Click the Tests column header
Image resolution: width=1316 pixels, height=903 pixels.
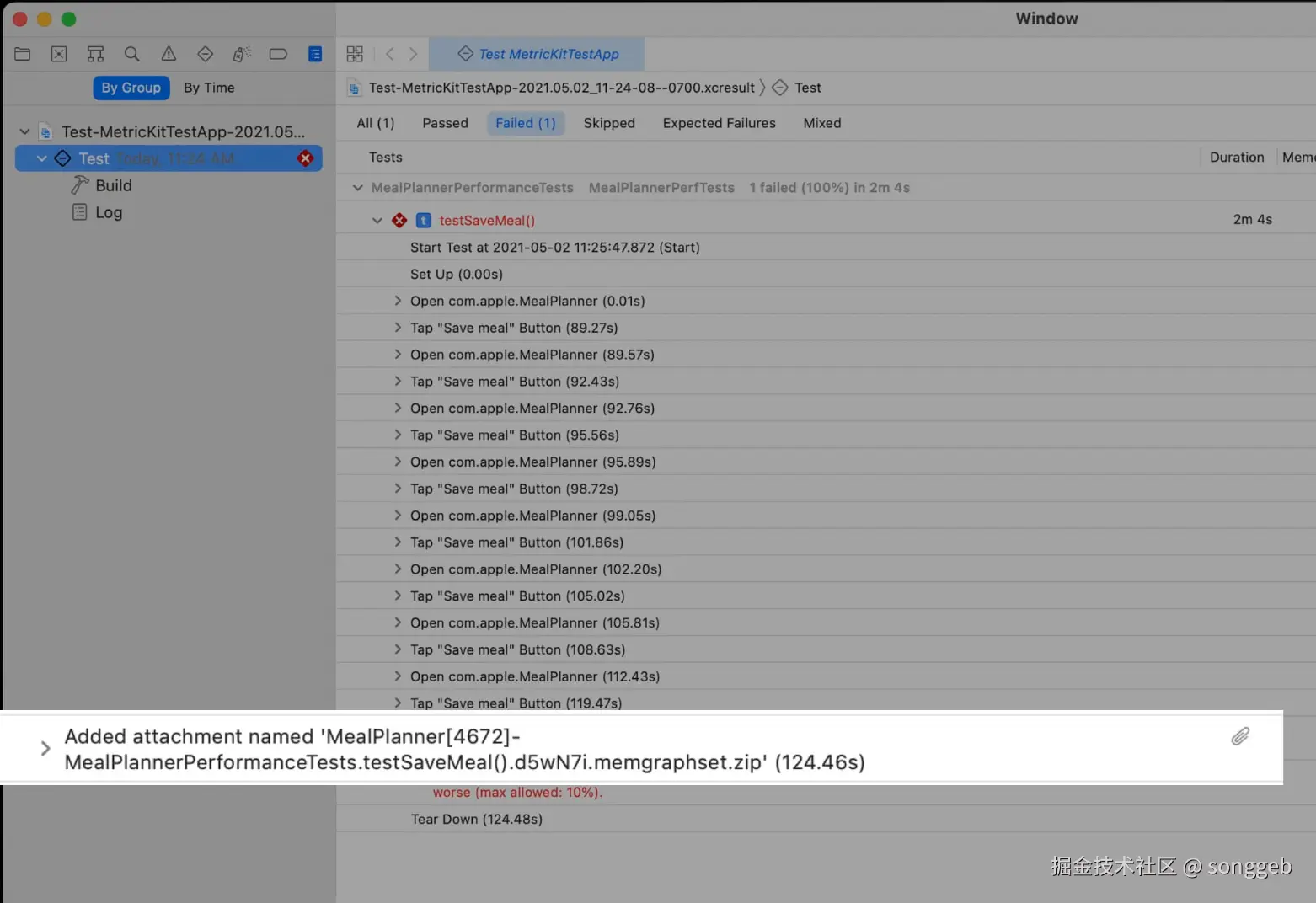coord(386,158)
